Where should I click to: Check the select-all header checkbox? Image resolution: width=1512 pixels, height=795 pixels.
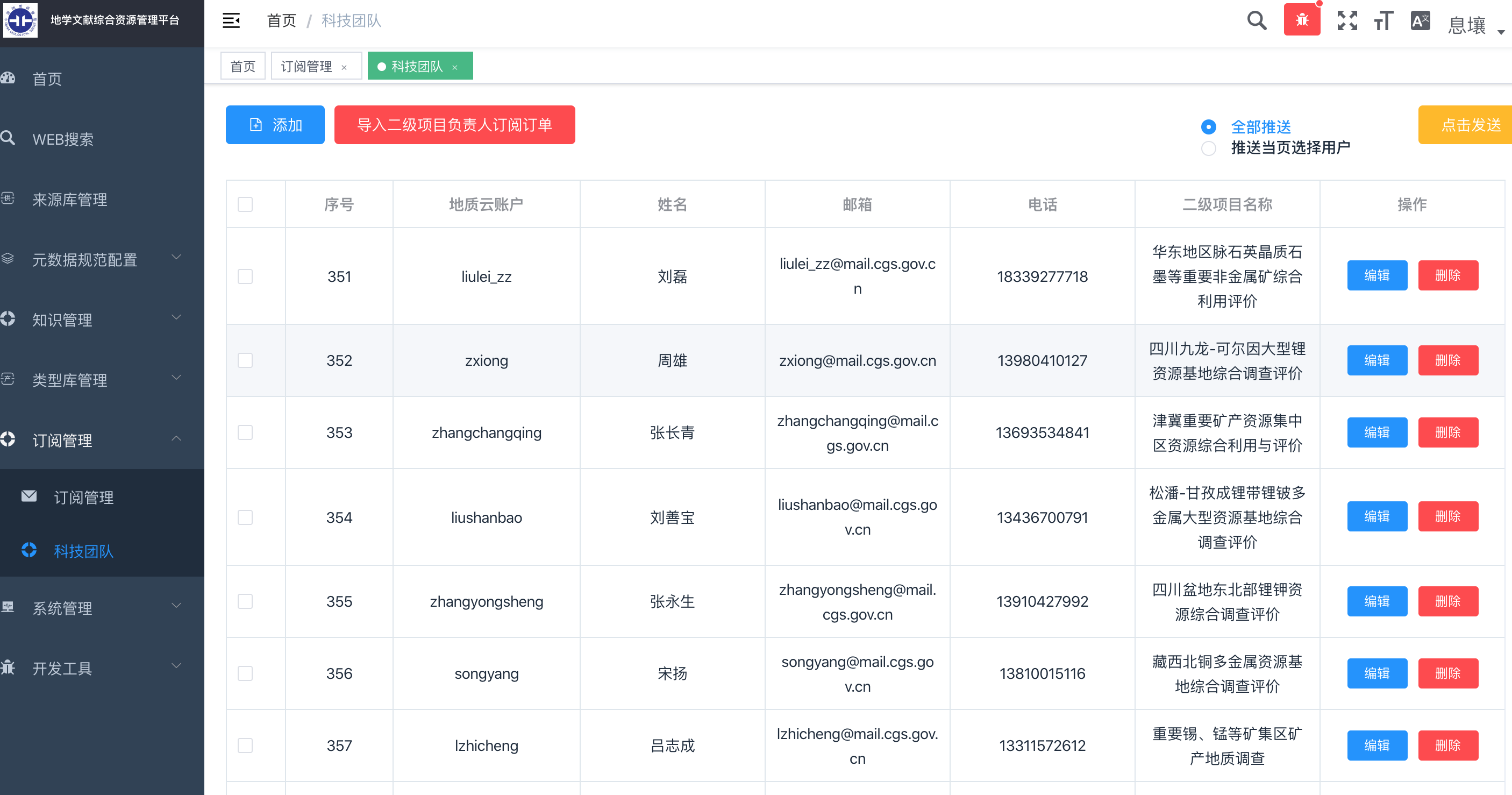coord(245,204)
